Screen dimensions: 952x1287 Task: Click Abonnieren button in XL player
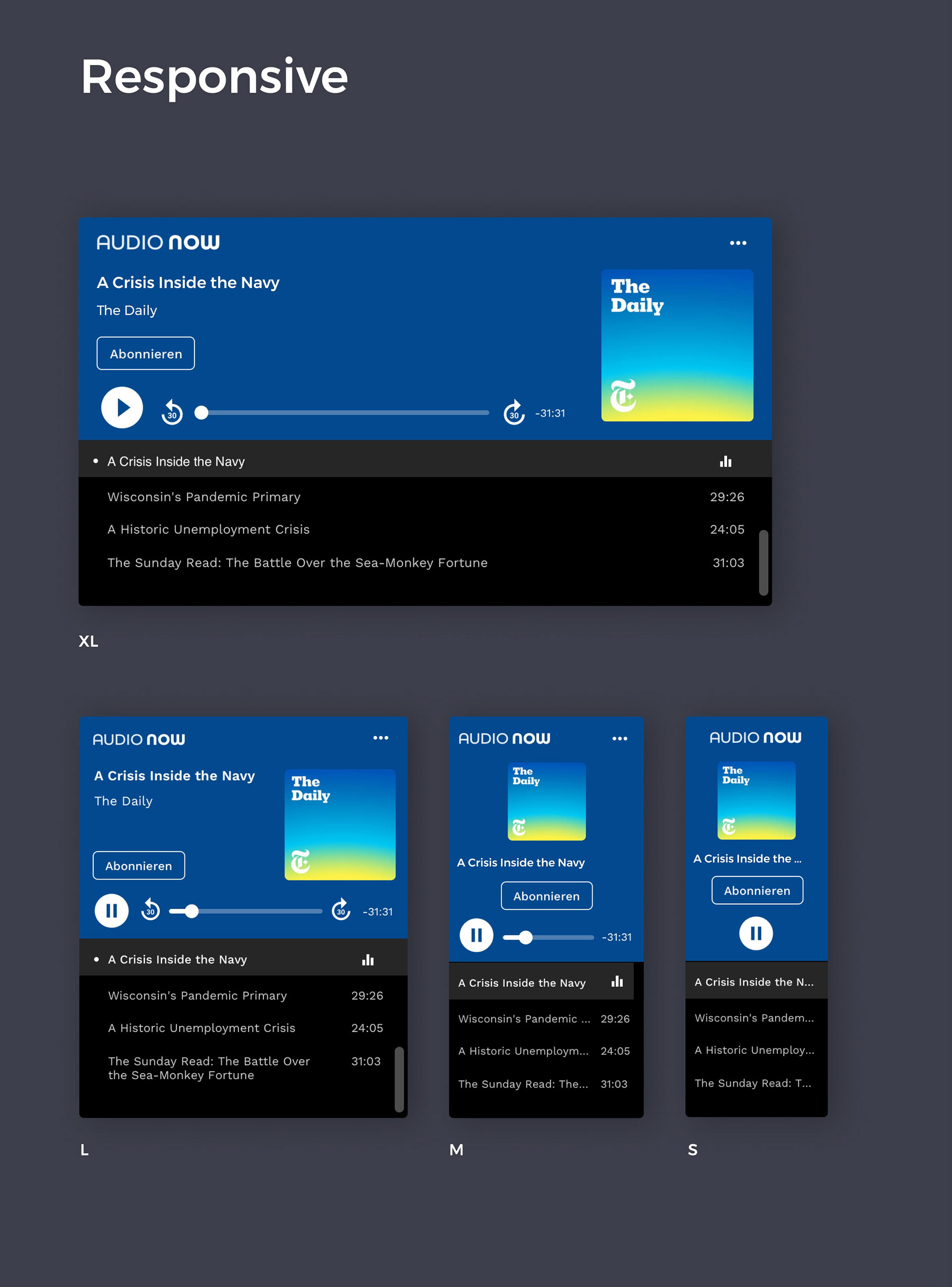pos(145,353)
